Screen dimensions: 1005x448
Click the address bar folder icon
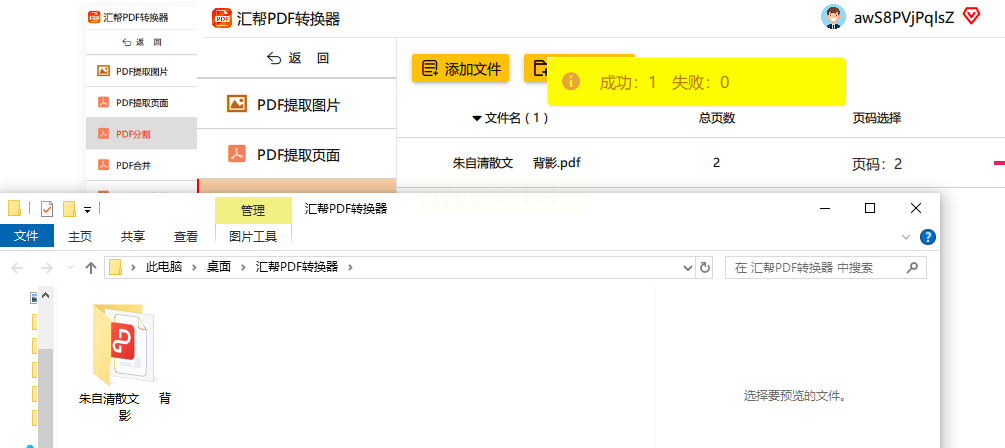(x=115, y=267)
